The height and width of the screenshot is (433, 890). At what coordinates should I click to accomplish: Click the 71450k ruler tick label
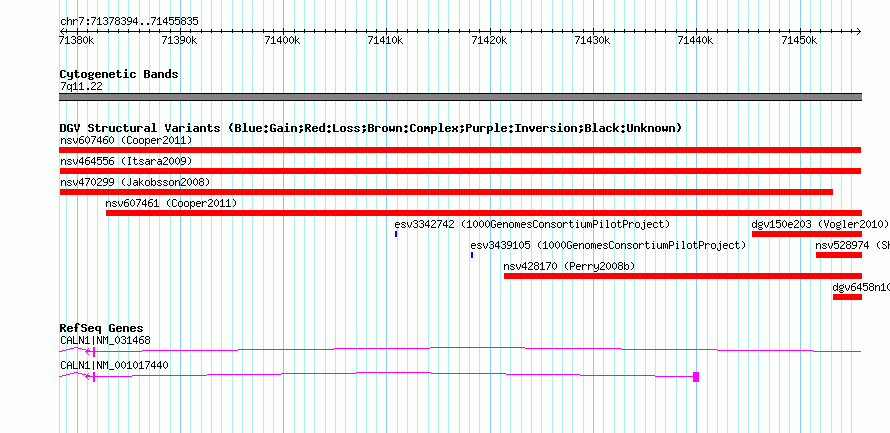799,40
